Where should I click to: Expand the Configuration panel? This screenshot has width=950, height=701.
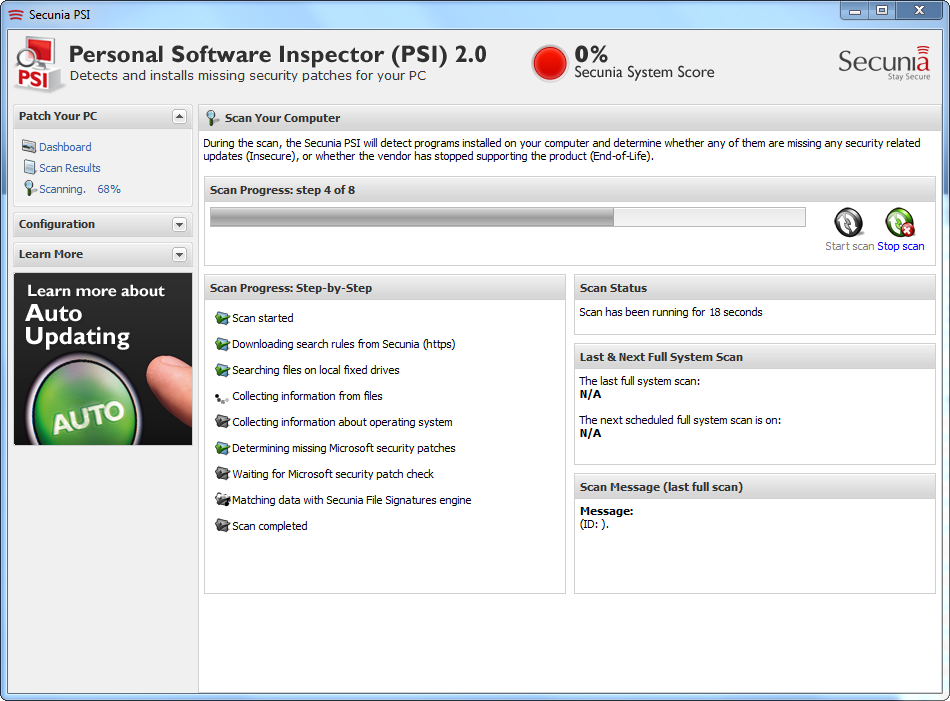pyautogui.click(x=179, y=225)
